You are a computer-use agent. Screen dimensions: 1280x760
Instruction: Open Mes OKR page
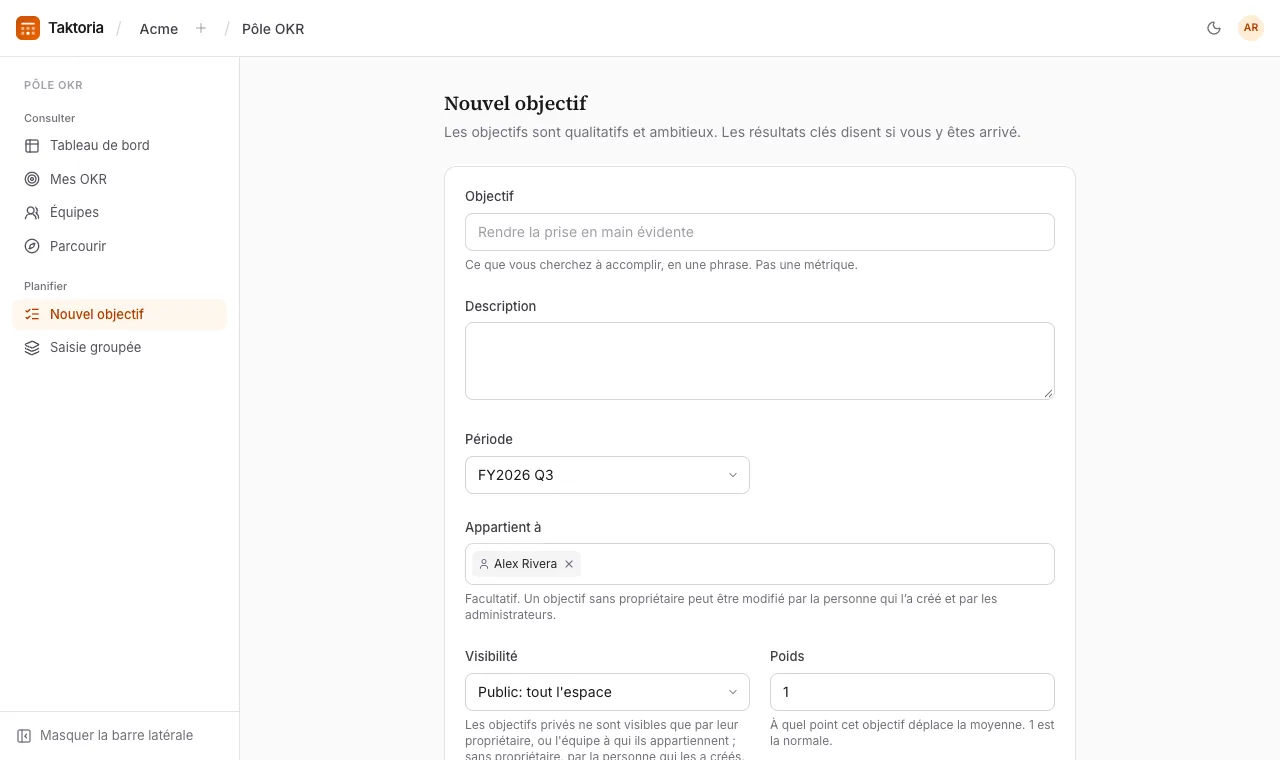(x=120, y=180)
